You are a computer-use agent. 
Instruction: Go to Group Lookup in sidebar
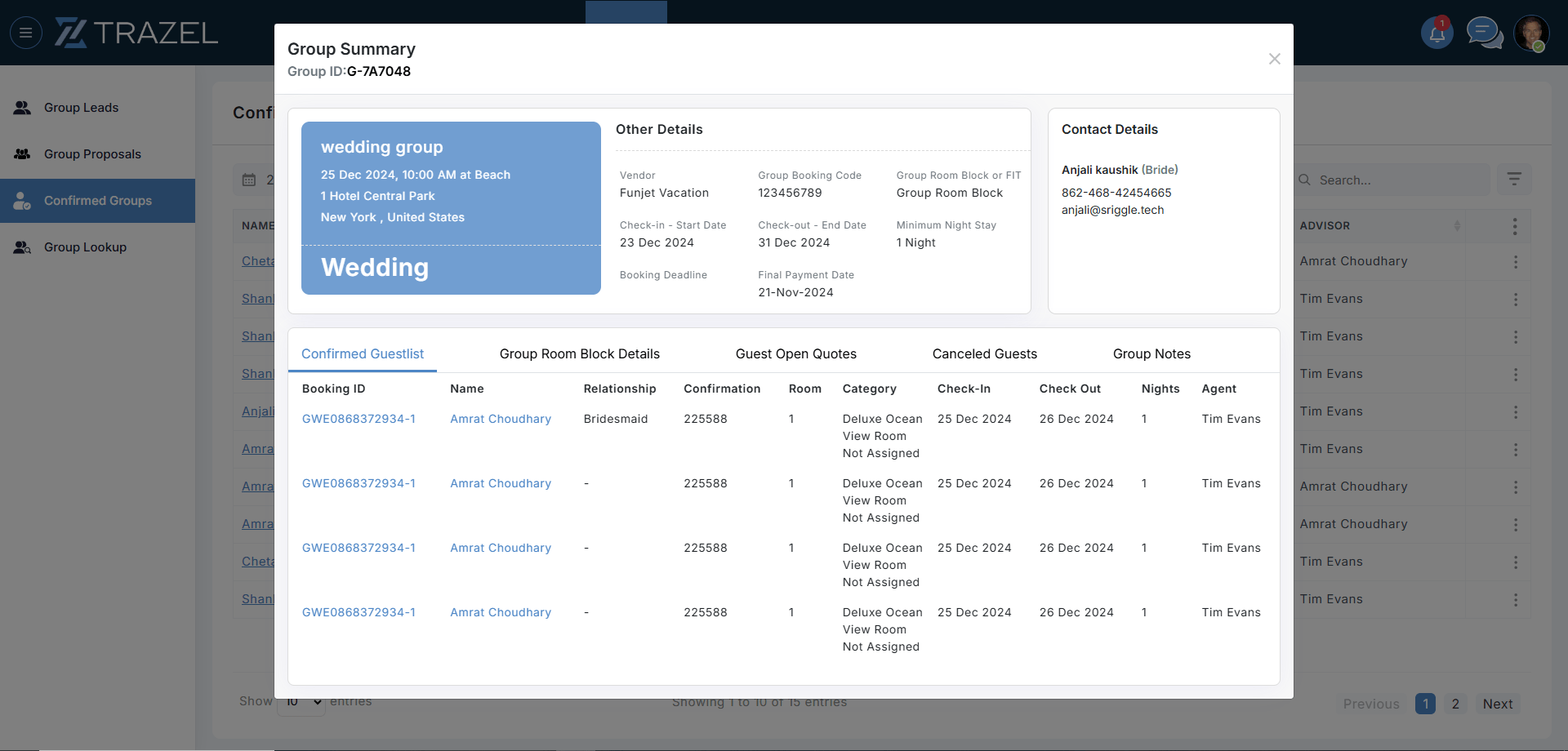[x=85, y=247]
